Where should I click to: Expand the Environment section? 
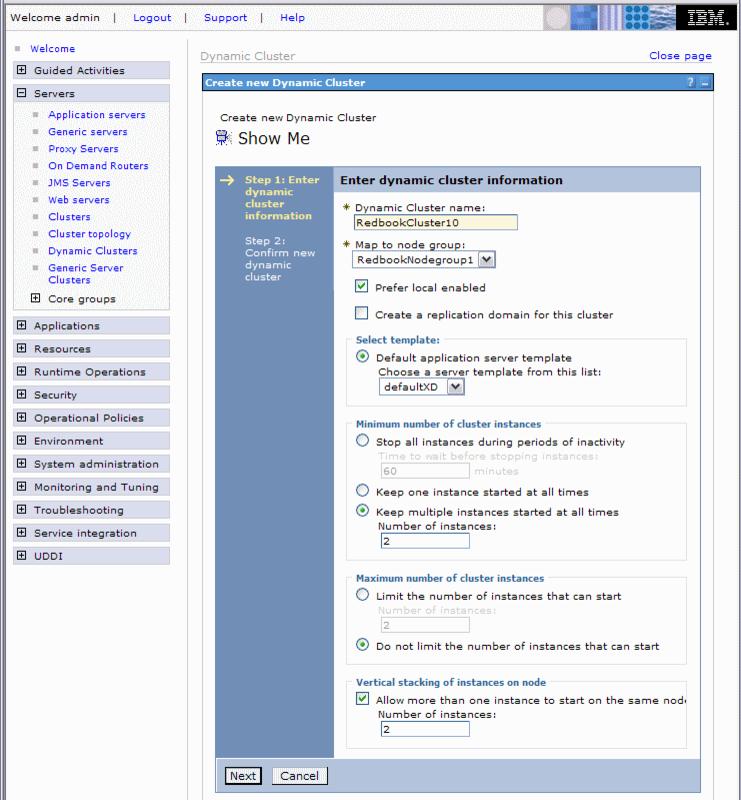coord(21,440)
